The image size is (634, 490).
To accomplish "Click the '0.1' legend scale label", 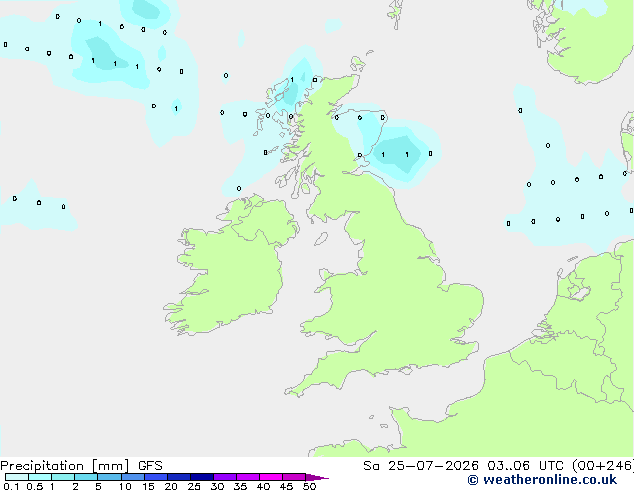I will point(11,486).
